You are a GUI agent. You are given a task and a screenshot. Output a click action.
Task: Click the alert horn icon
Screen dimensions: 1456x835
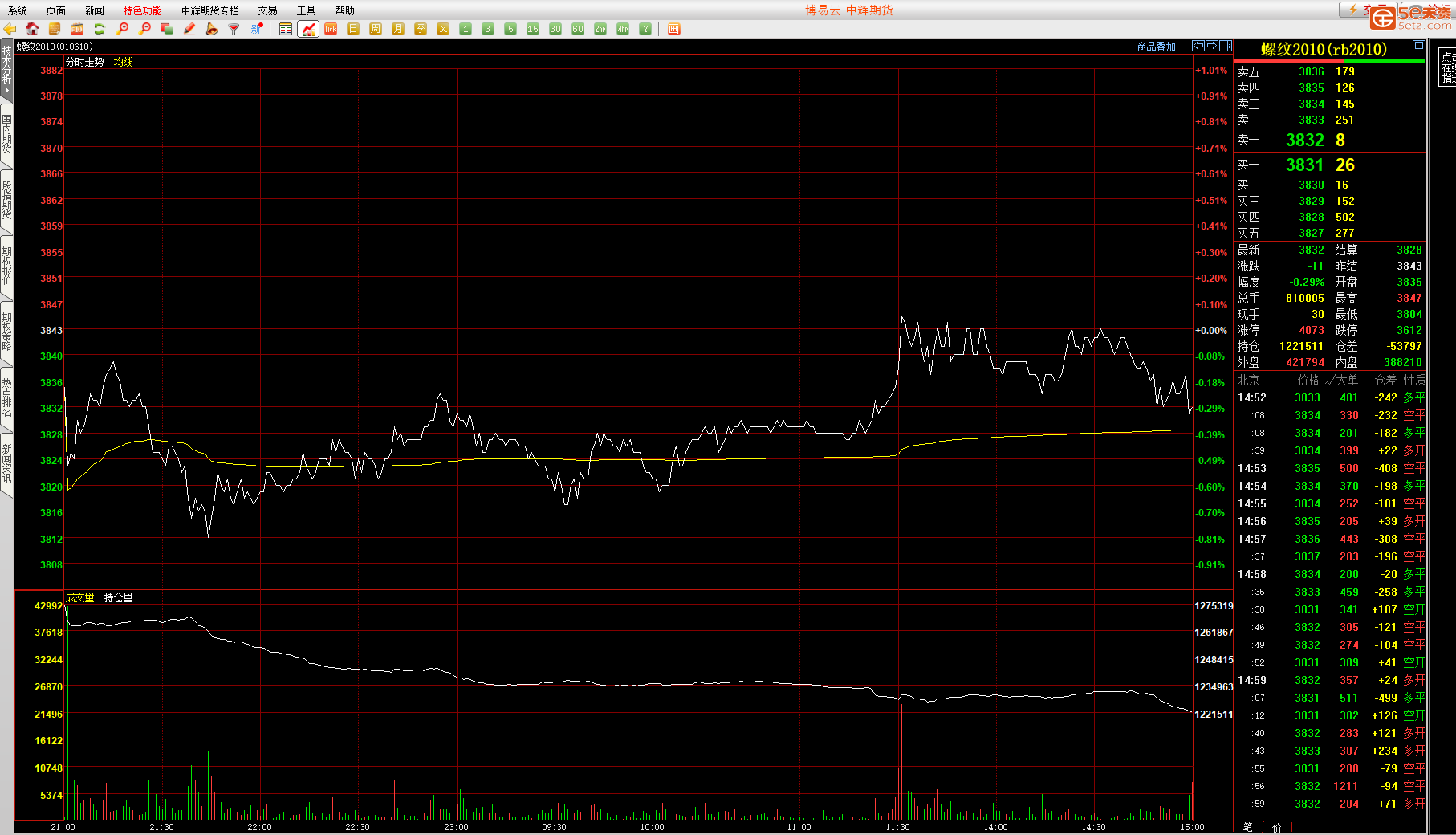(x=211, y=29)
